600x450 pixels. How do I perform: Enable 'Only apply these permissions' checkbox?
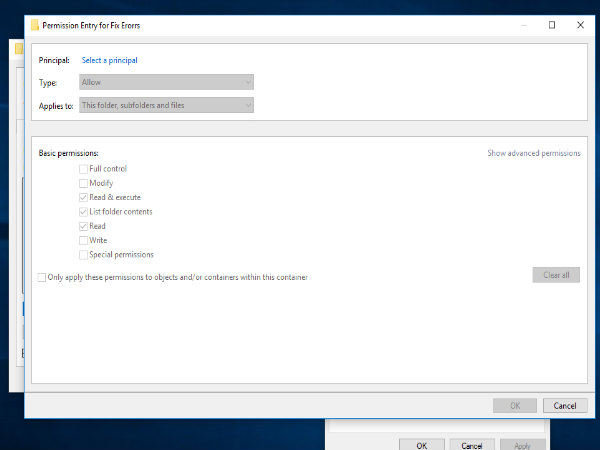pos(41,277)
